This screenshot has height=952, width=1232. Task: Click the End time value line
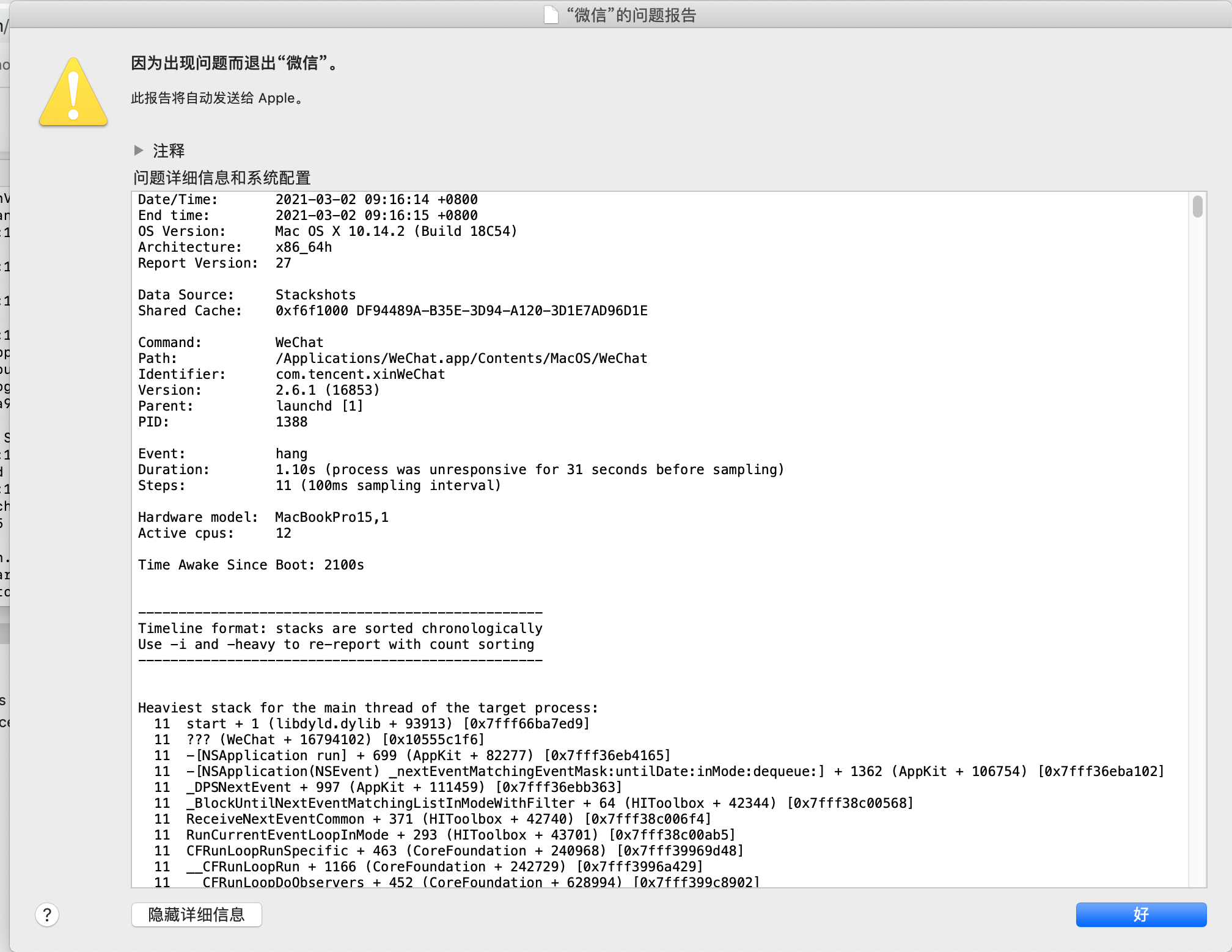308,216
